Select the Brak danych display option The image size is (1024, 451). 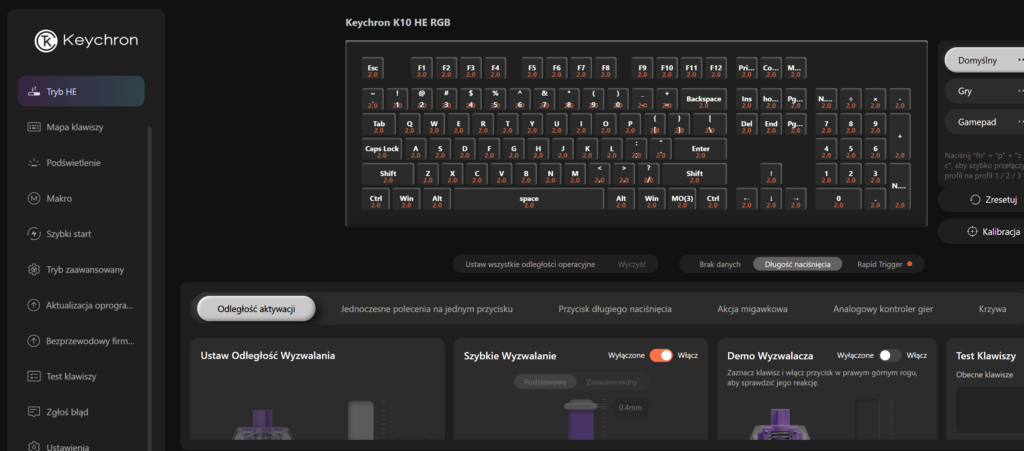[719, 264]
